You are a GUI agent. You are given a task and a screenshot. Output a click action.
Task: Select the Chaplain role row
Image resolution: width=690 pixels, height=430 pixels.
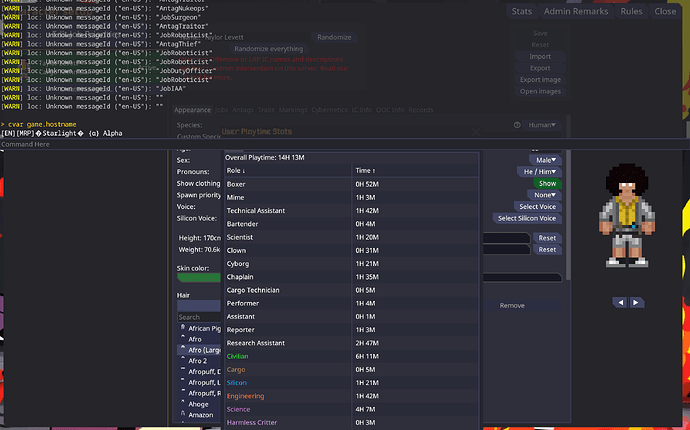(x=352, y=277)
